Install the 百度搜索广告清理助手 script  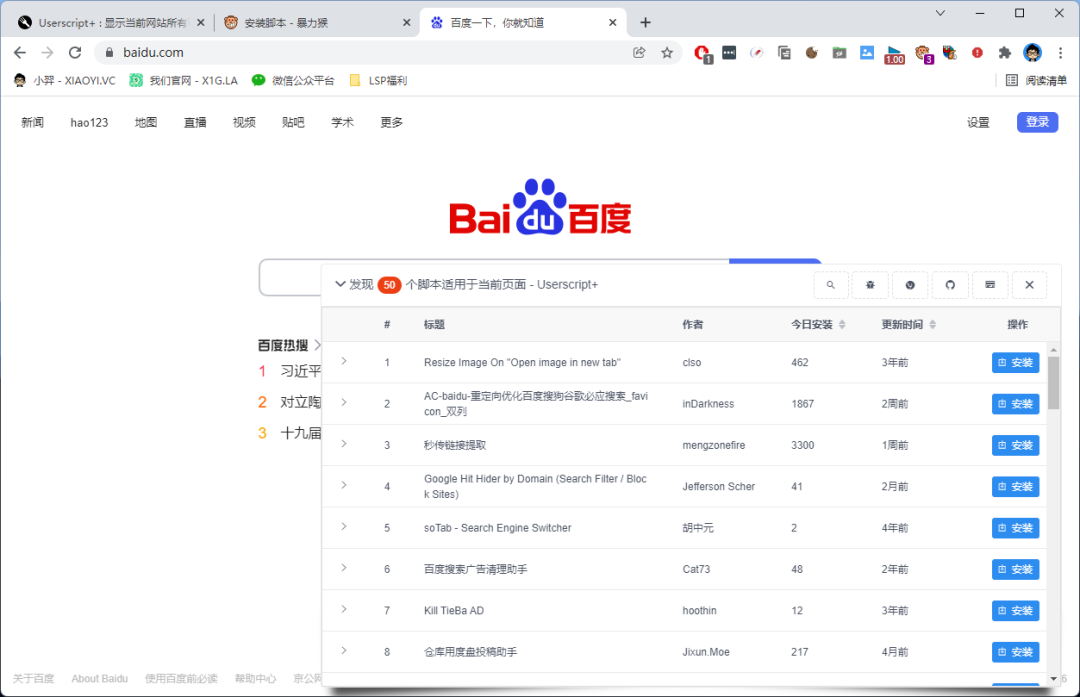(1015, 569)
